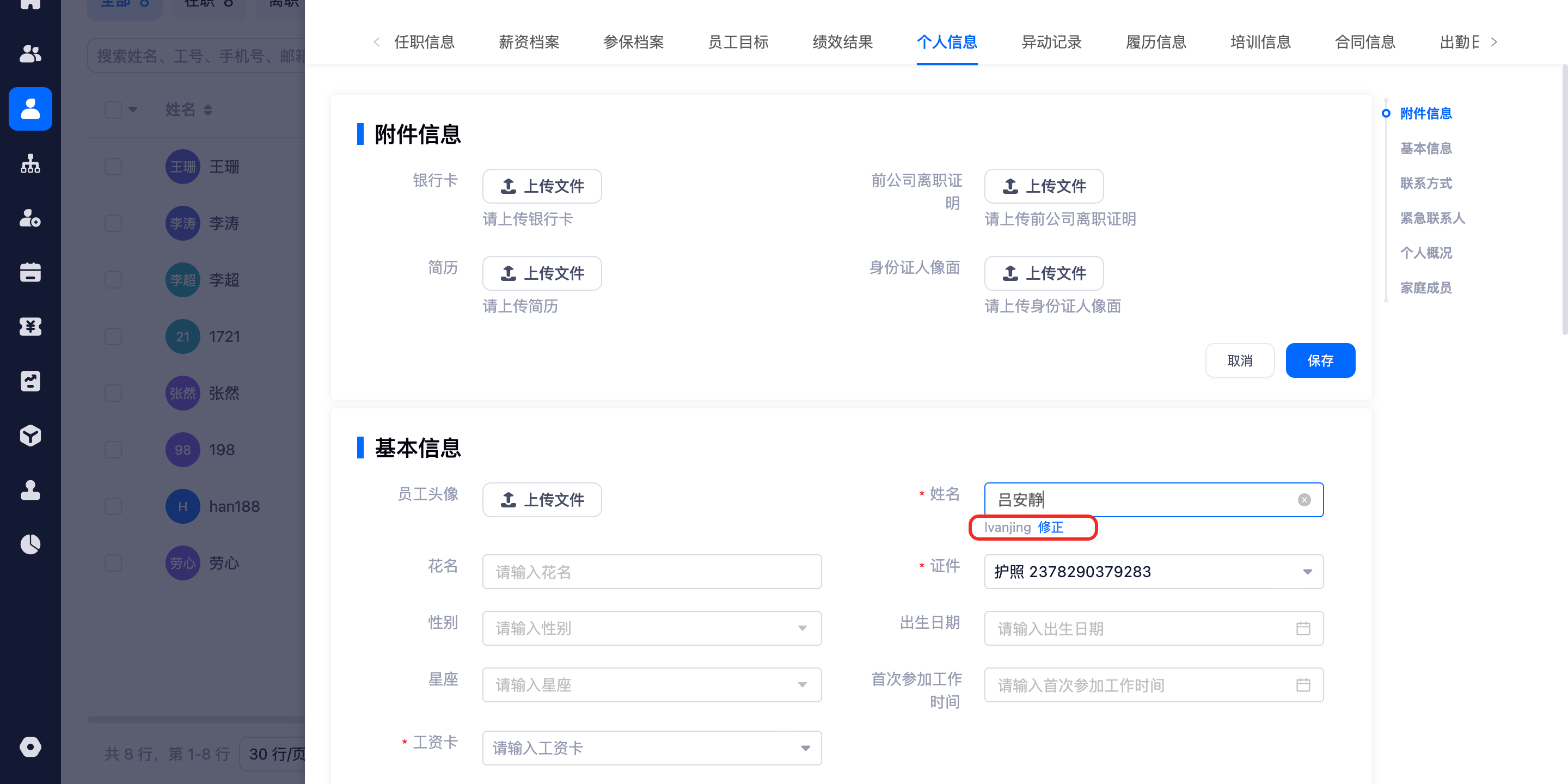
Task: Switch to the 薪资档案 tab
Action: (528, 42)
